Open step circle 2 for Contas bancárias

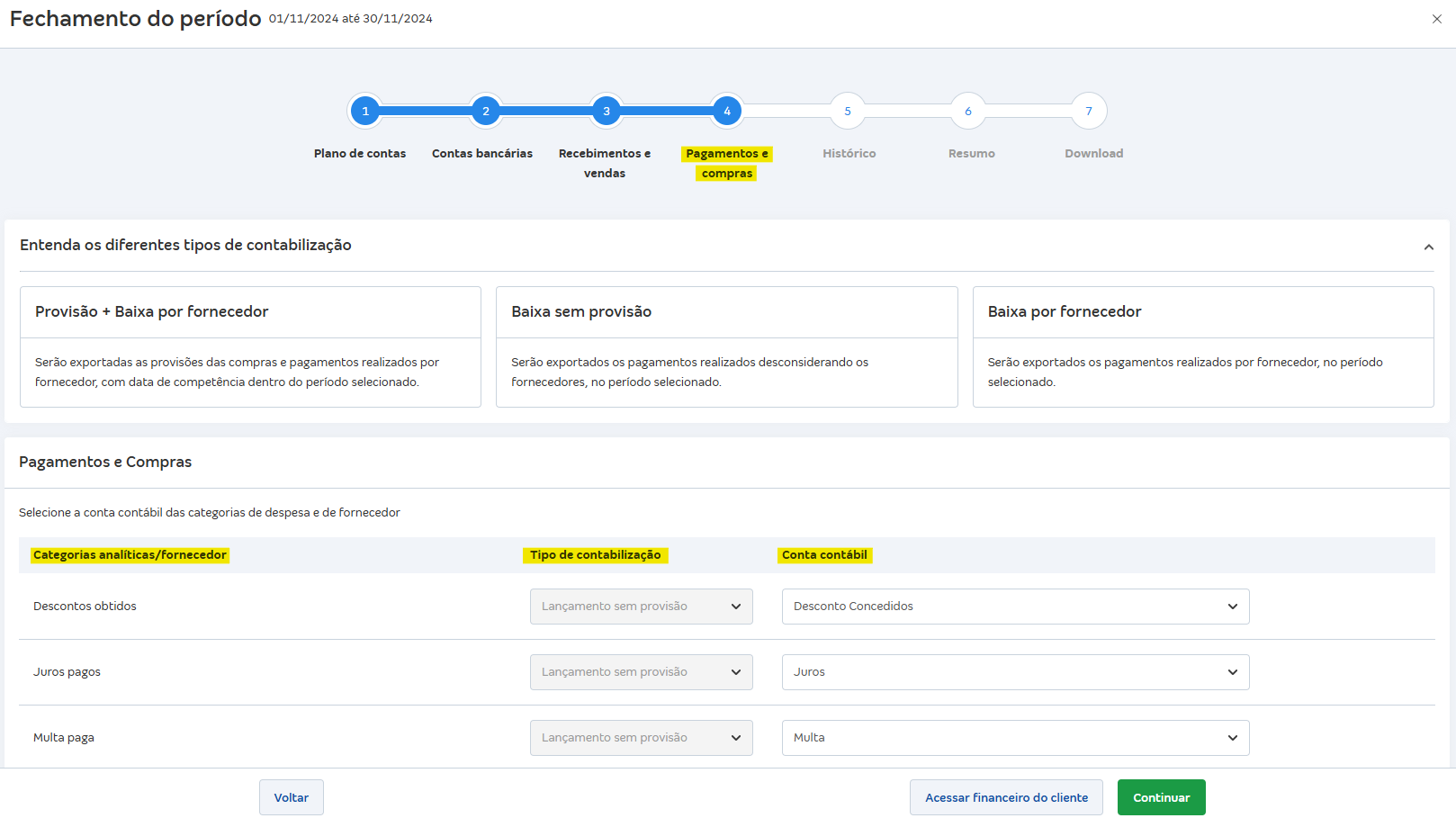(486, 110)
